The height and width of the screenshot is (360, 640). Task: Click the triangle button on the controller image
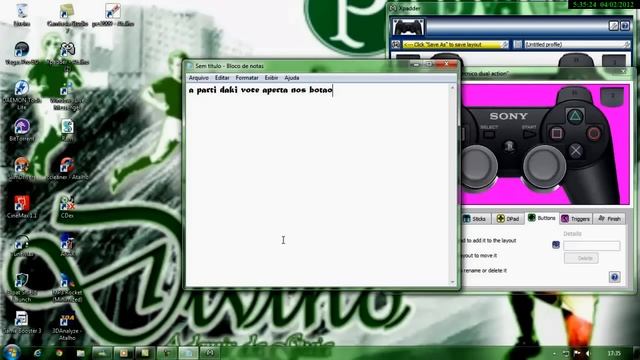tap(575, 117)
